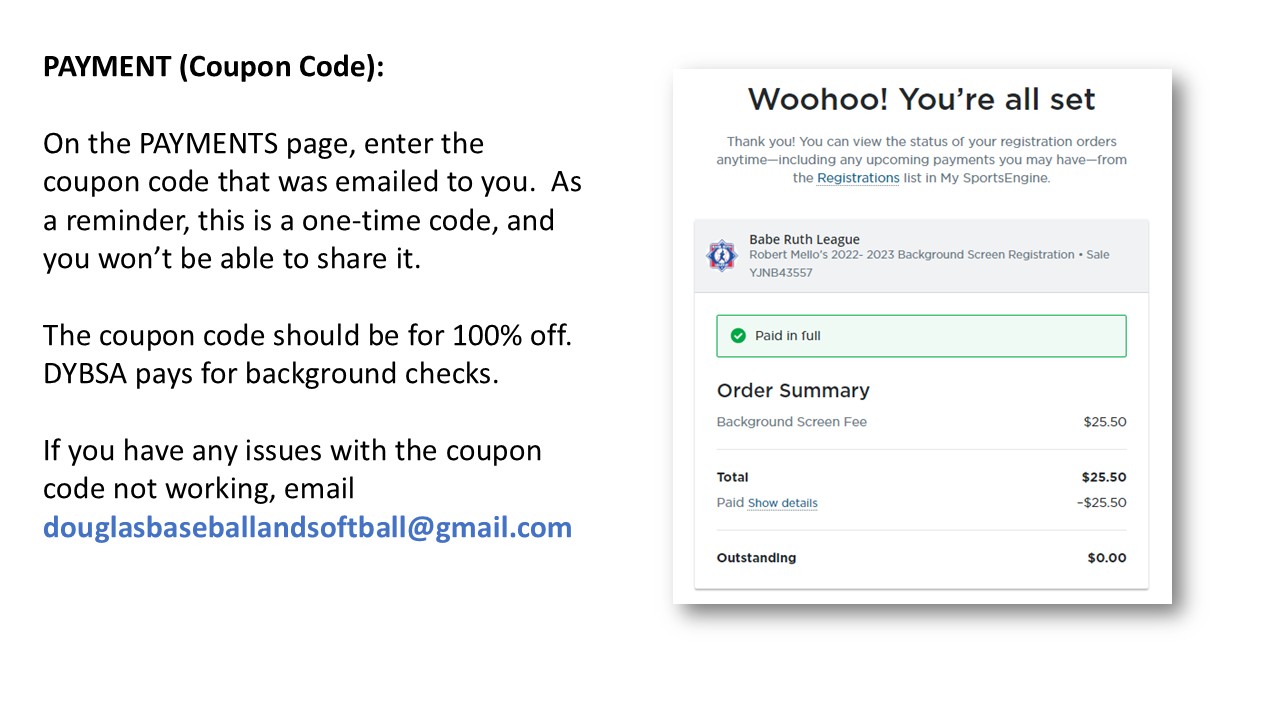The height and width of the screenshot is (720, 1280).
Task: Click the Babe Ruth League logo icon
Action: (721, 255)
